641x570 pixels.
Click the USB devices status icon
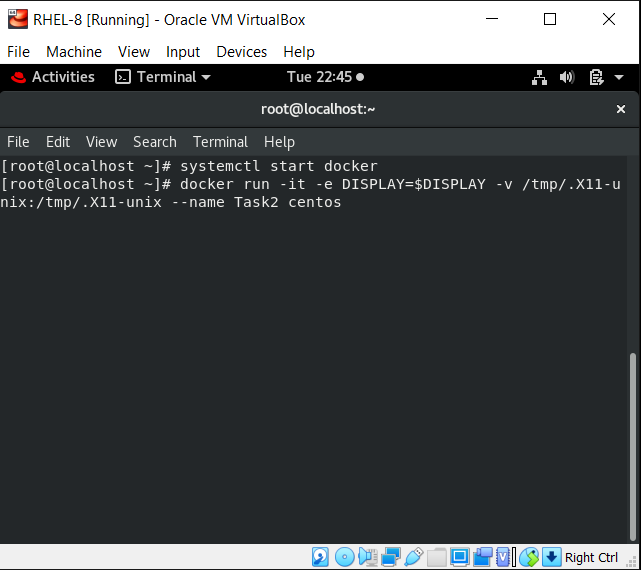pos(414,557)
